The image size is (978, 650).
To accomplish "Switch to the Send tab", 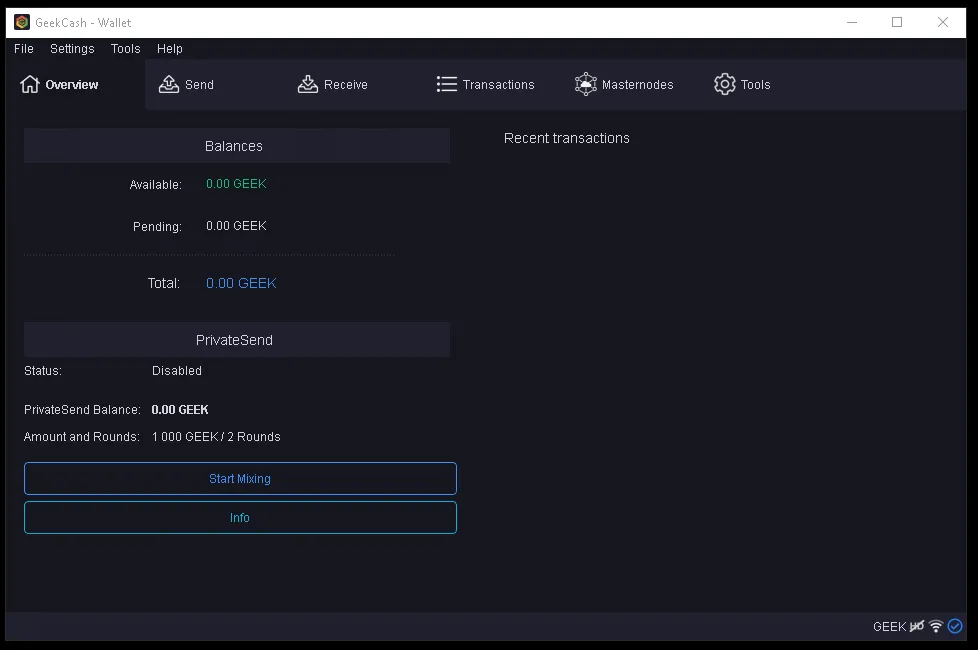I will point(186,84).
